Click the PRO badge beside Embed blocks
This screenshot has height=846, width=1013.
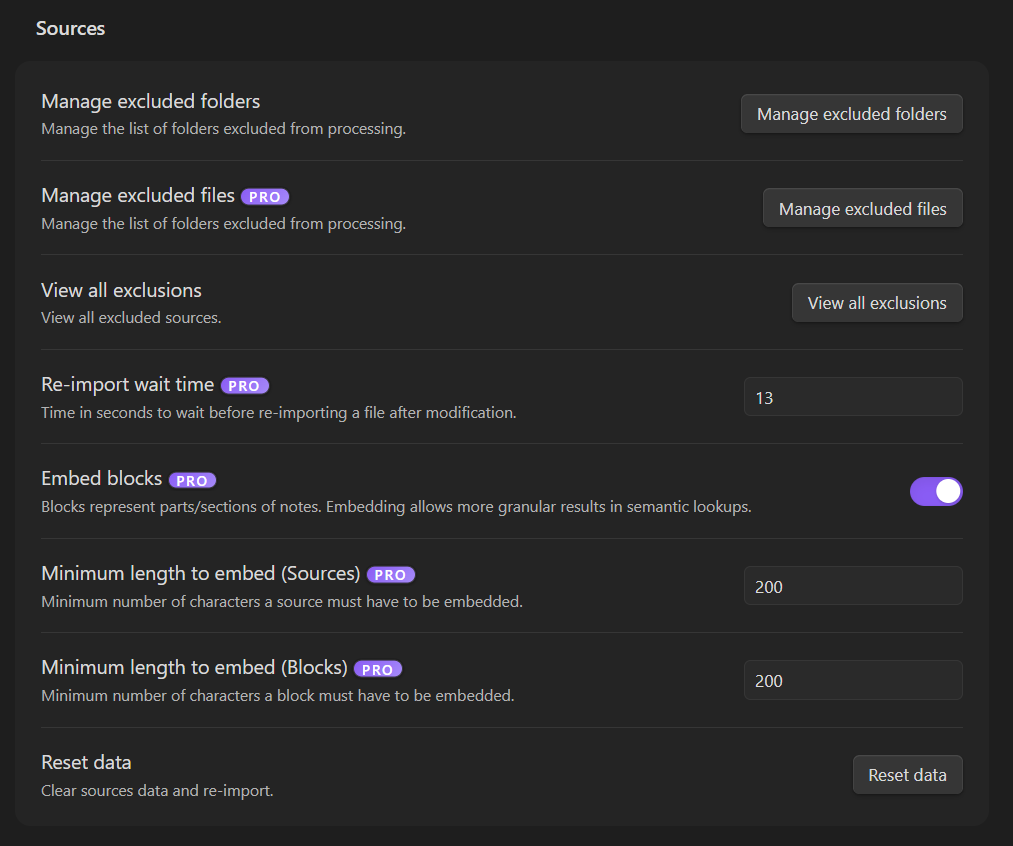(192, 480)
